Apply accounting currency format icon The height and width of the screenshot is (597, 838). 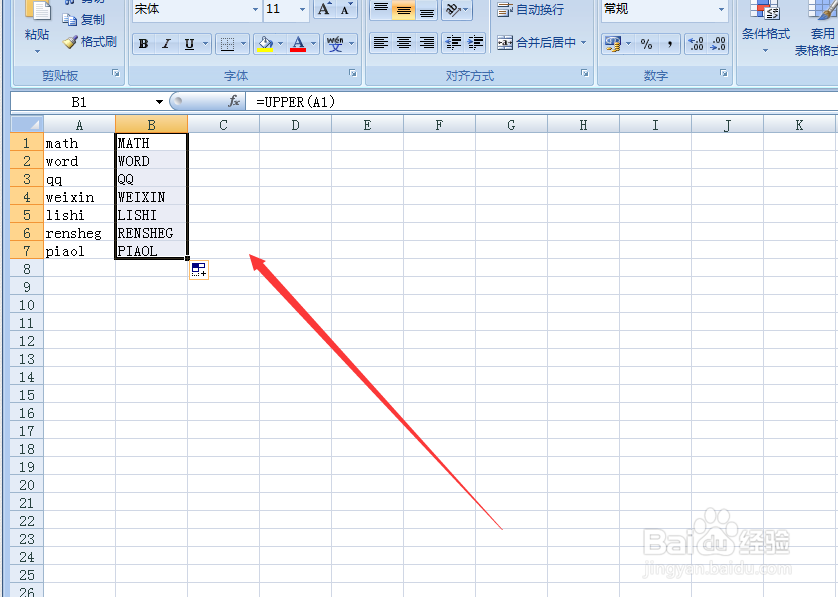pyautogui.click(x=613, y=44)
